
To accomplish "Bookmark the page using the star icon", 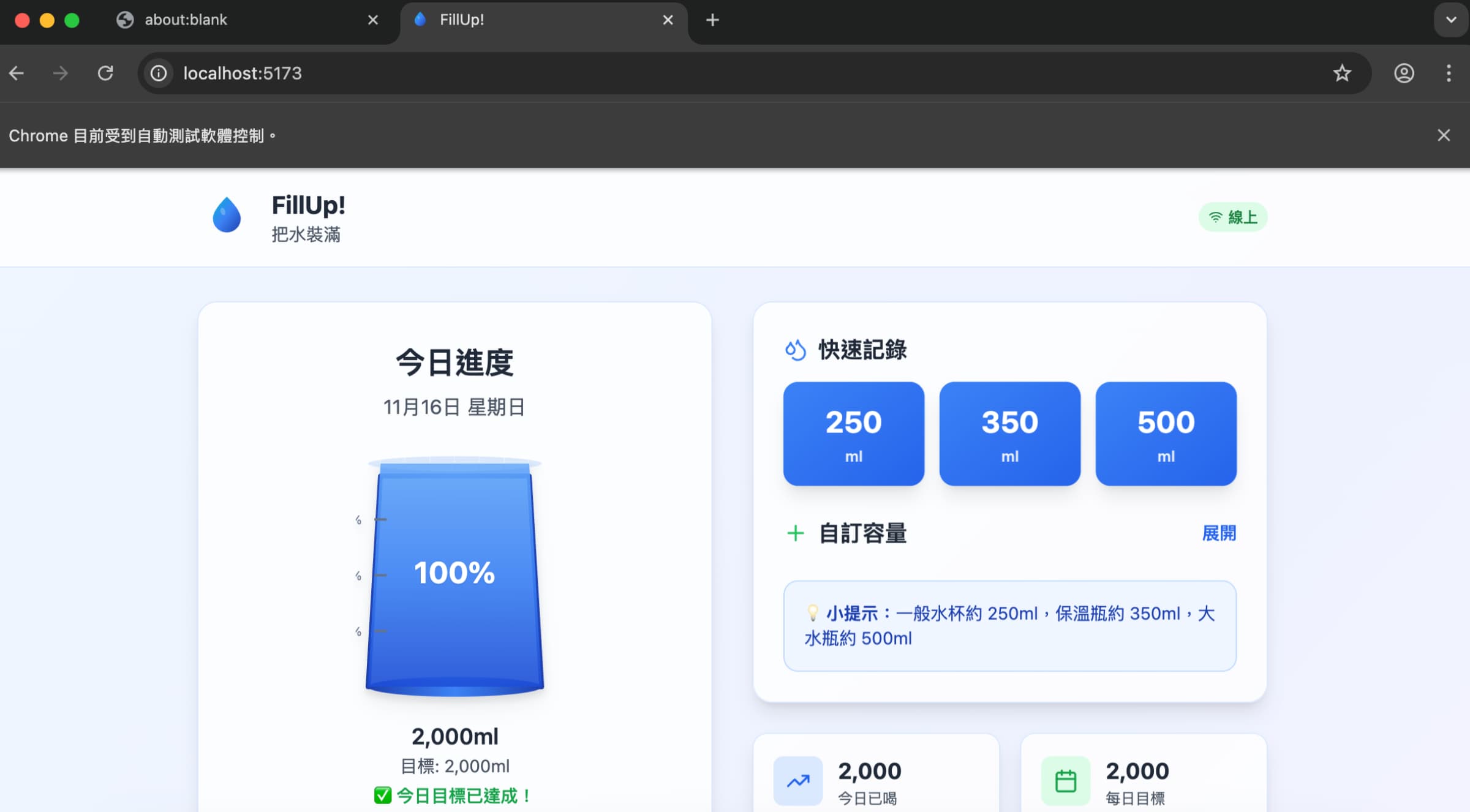I will [1341, 73].
